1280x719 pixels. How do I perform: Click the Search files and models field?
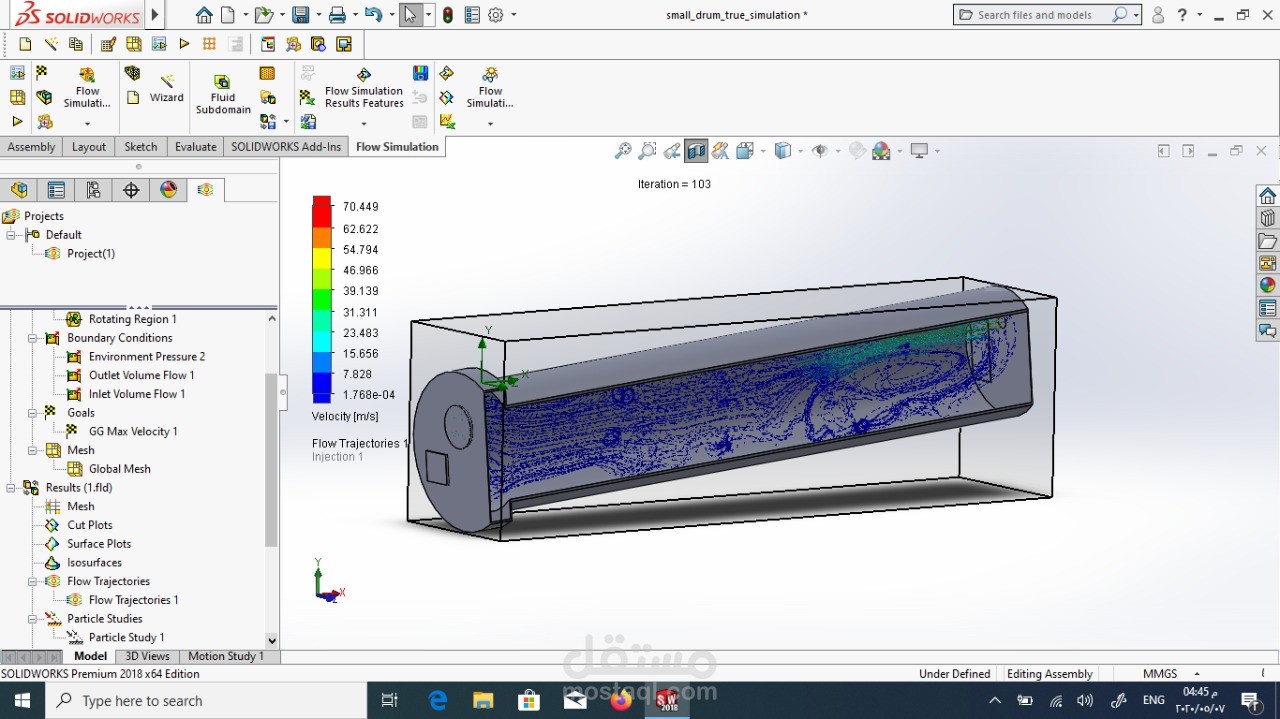point(1035,15)
